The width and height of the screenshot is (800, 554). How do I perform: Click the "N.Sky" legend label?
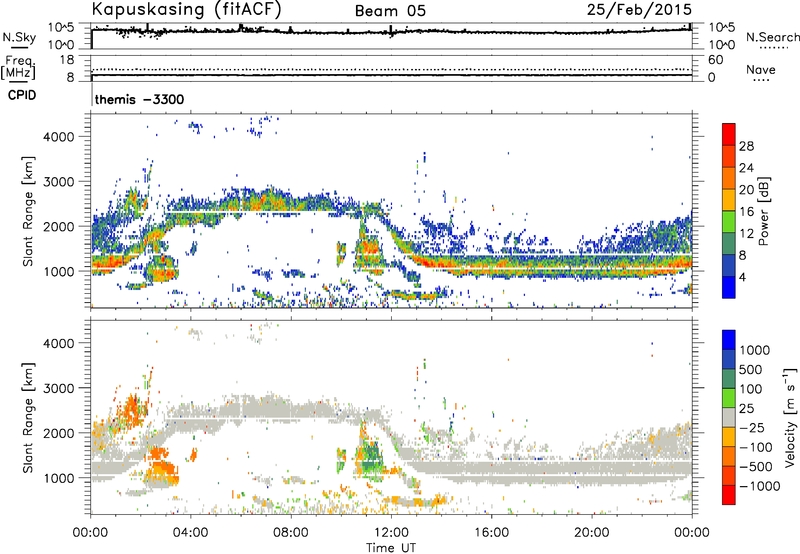click(19, 37)
